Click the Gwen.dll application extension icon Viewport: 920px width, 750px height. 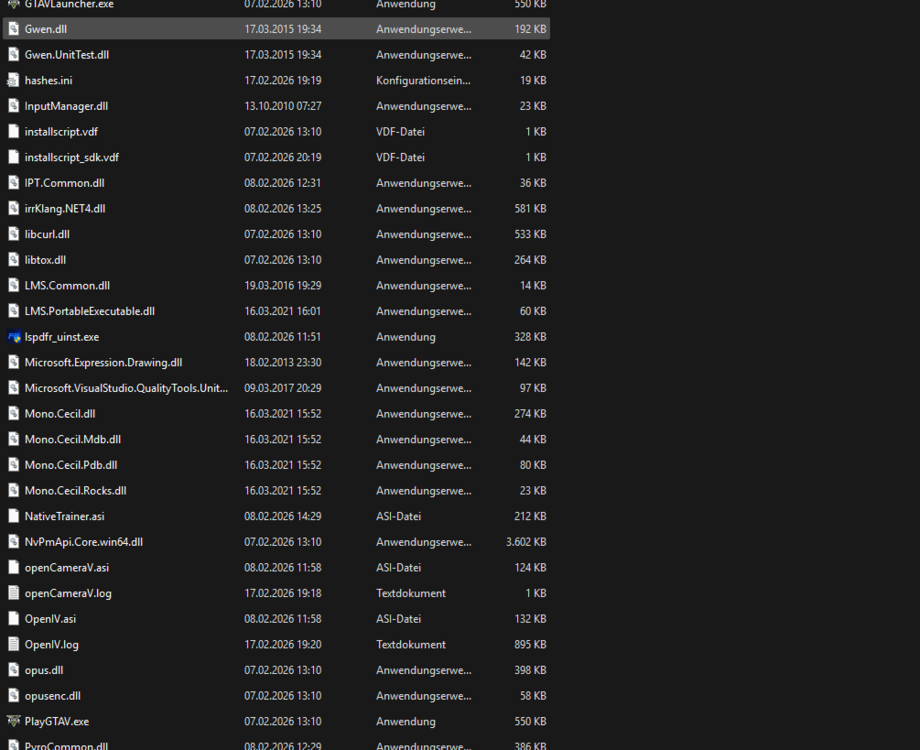14,28
